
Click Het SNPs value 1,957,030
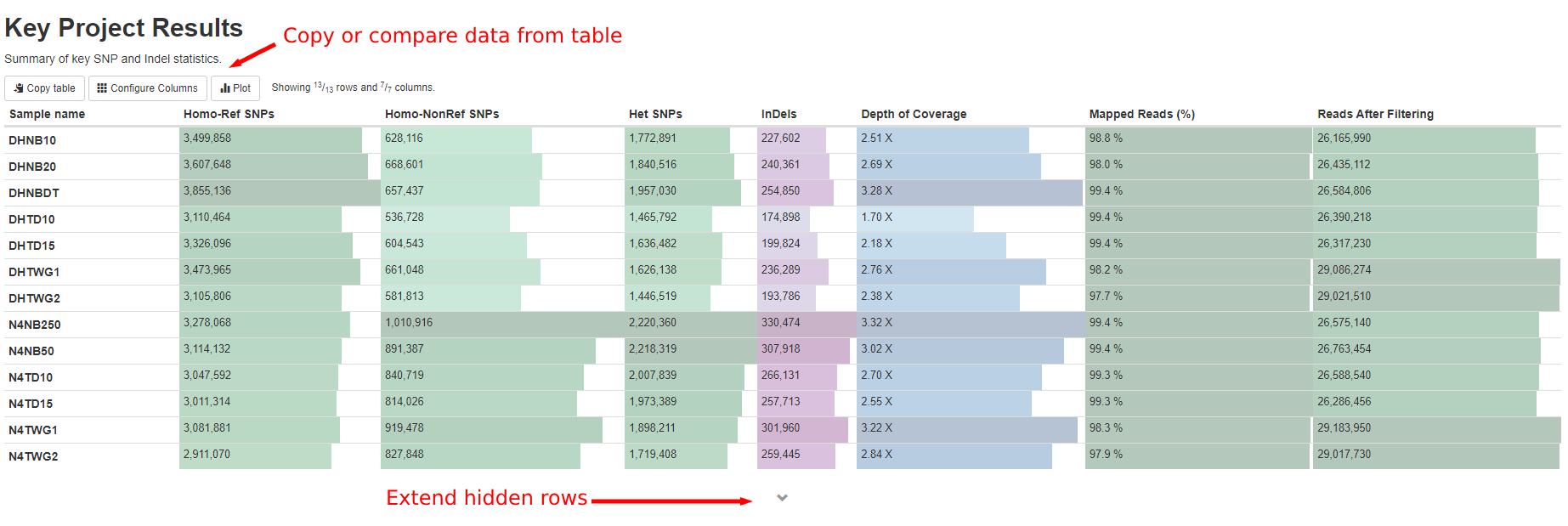(x=653, y=191)
